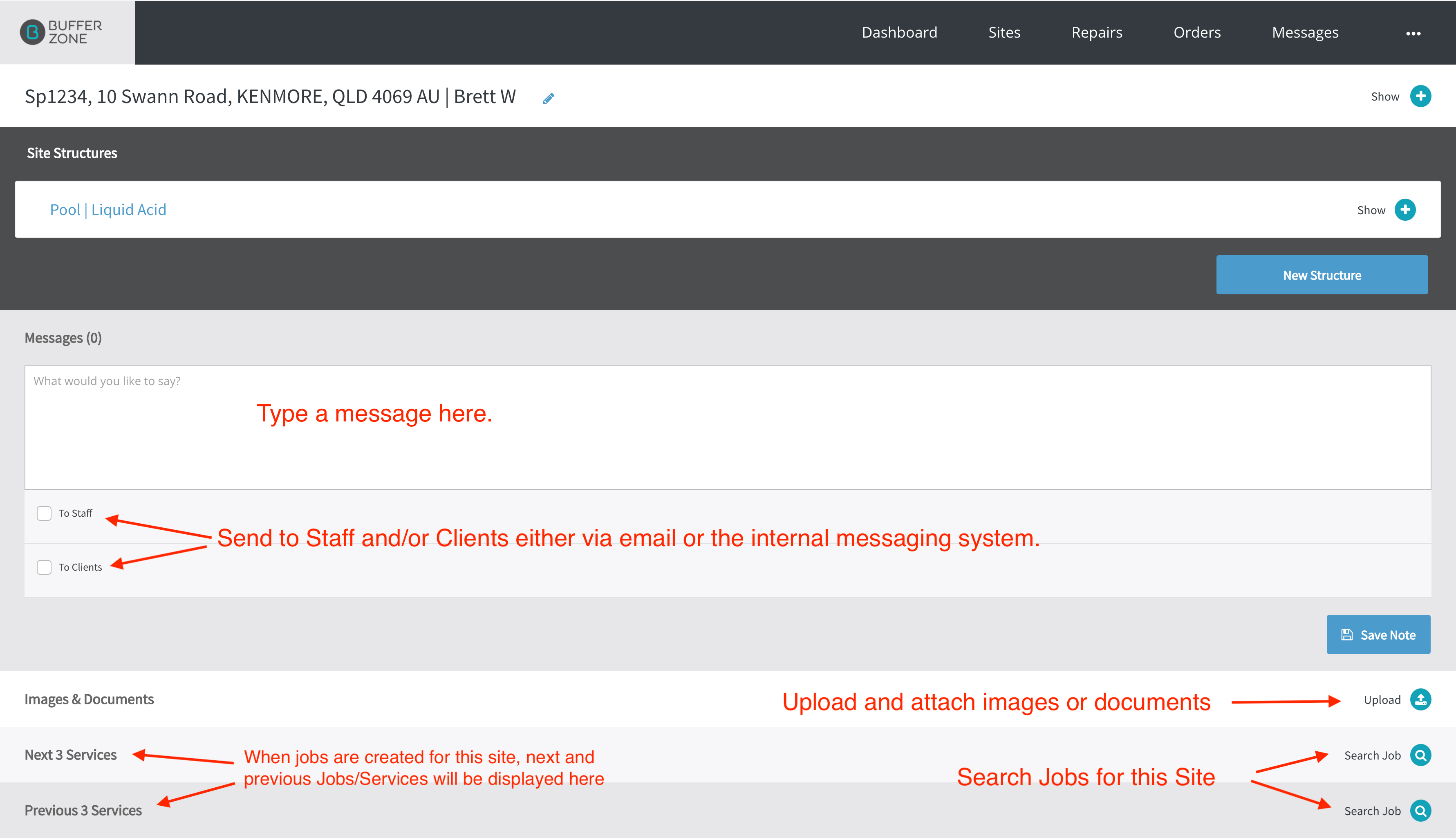The width and height of the screenshot is (1456, 838).
Task: Expand site details with top plus icon
Action: 1420,96
